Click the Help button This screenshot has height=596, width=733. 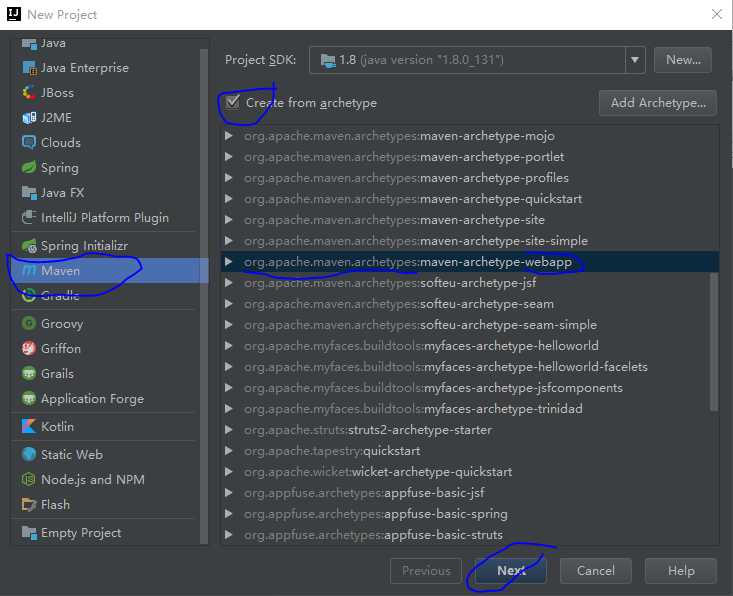point(681,571)
